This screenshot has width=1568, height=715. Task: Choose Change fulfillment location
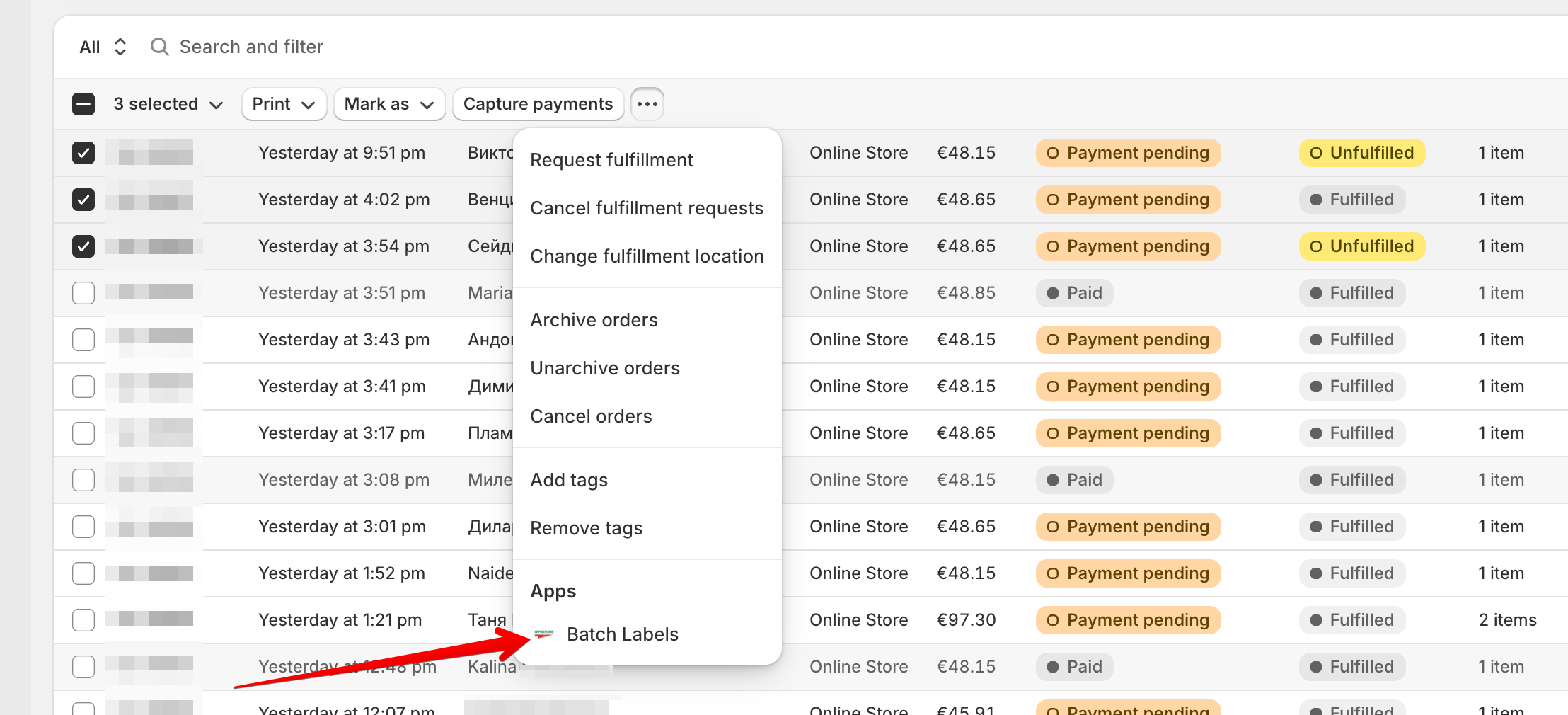(x=647, y=256)
